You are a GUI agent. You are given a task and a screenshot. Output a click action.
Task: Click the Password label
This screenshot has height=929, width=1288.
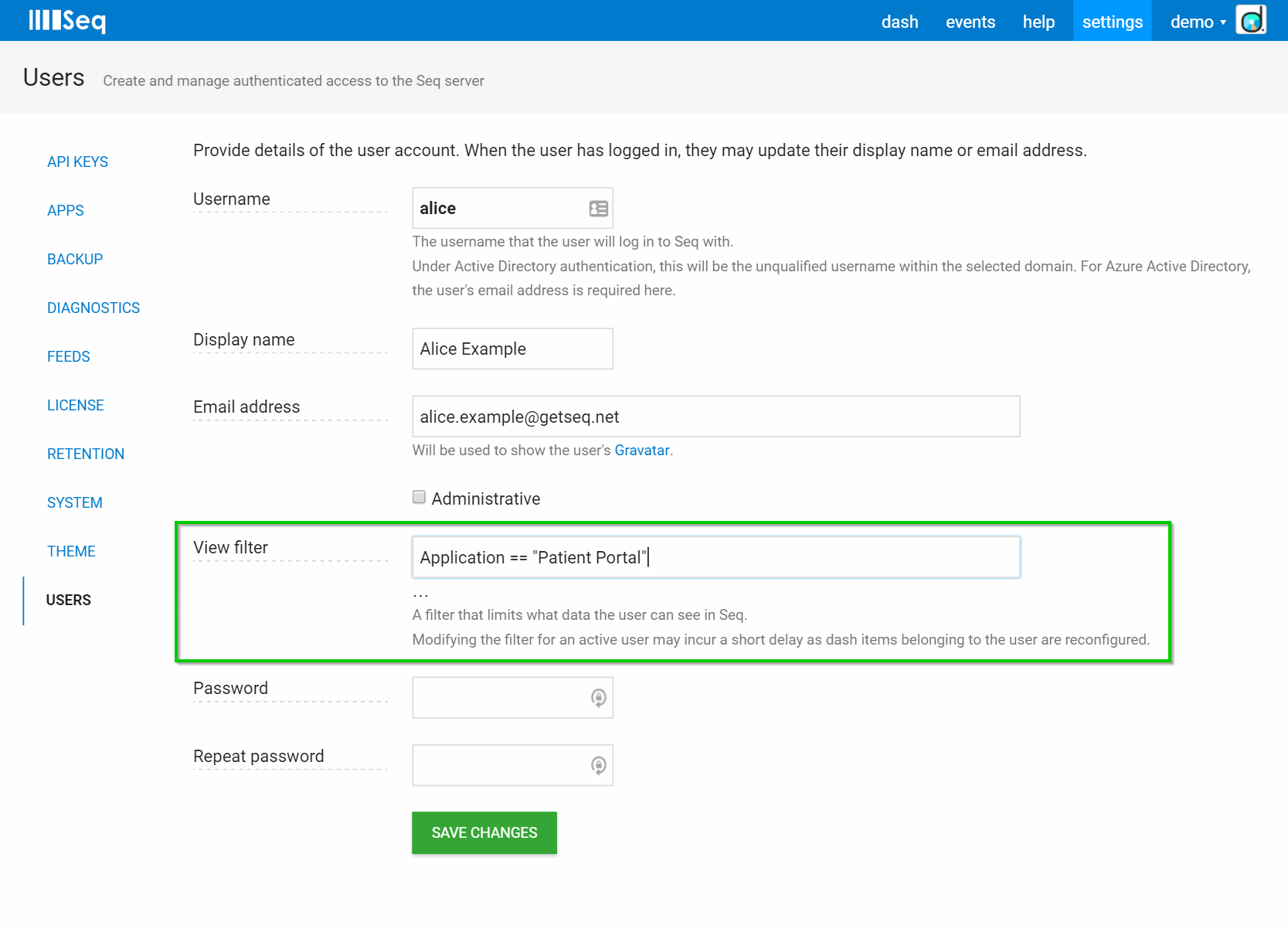(x=230, y=688)
